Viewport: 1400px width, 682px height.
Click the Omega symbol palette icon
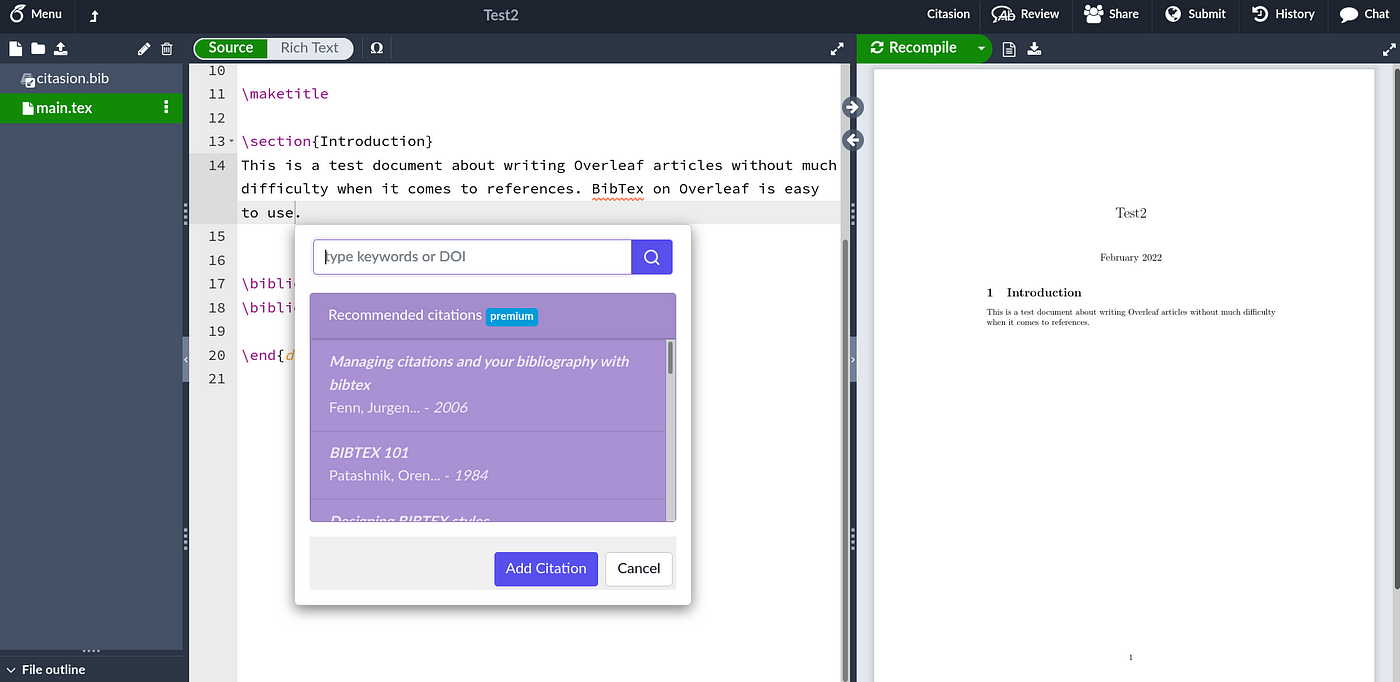pyautogui.click(x=377, y=48)
